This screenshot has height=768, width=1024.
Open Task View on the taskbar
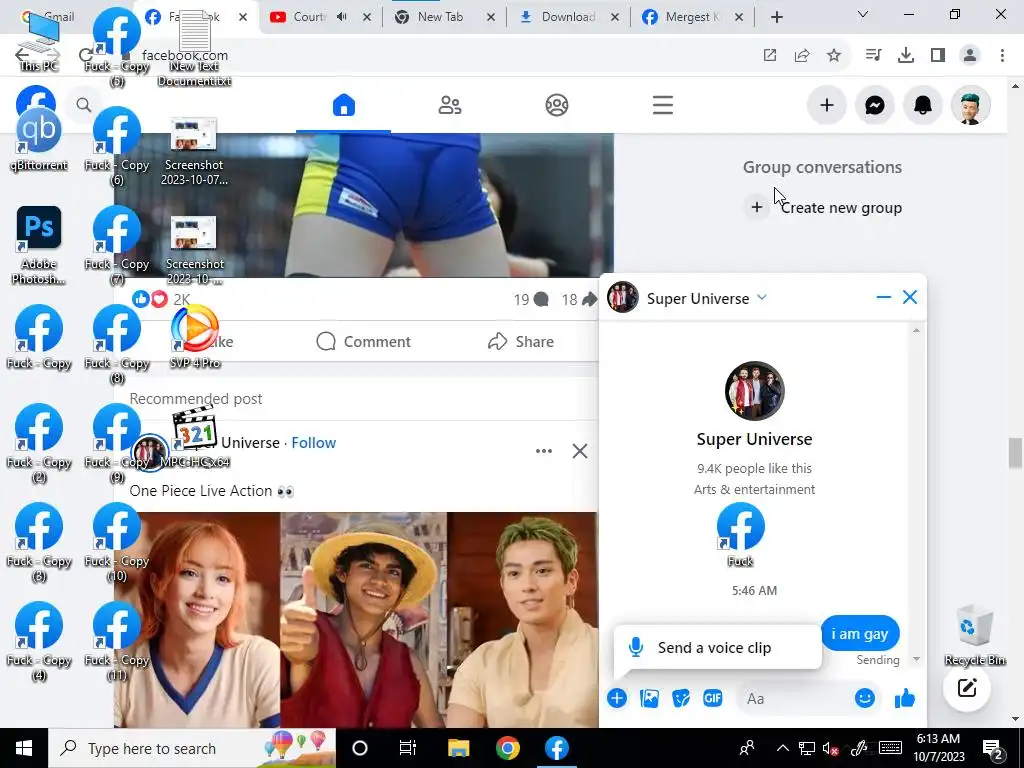pyautogui.click(x=408, y=748)
